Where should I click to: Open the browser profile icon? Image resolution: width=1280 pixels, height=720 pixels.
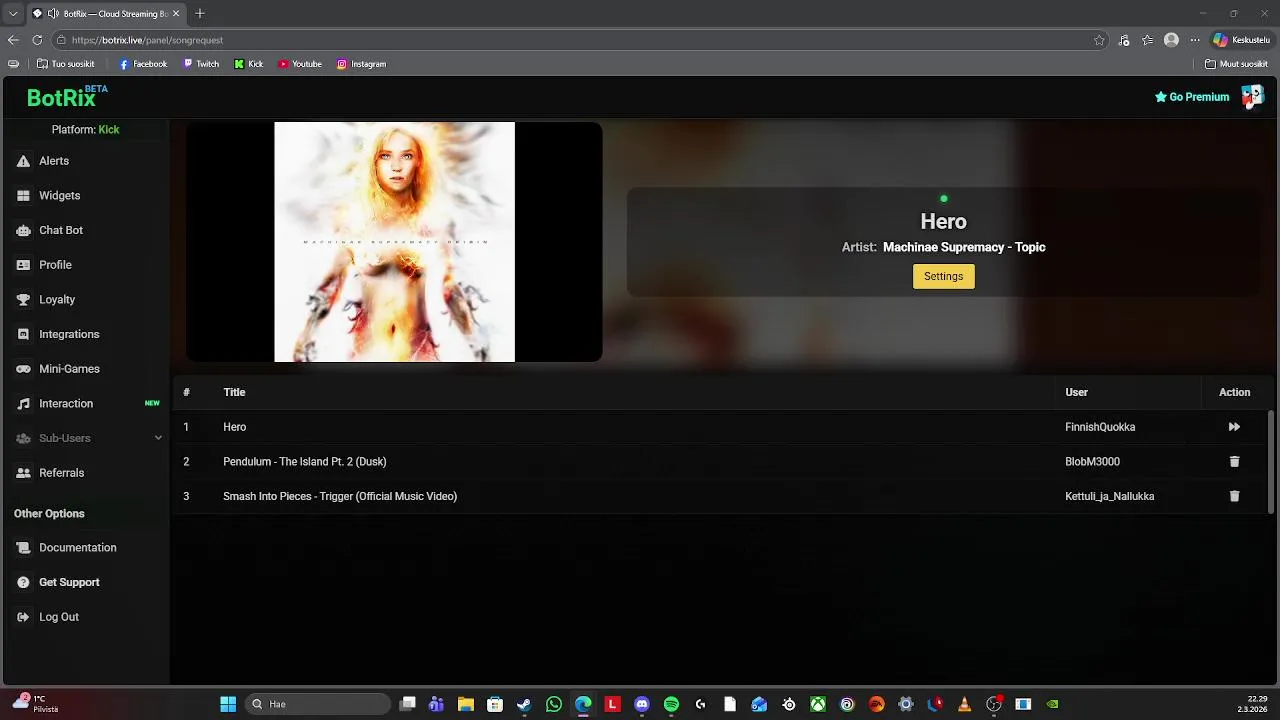coord(1171,40)
